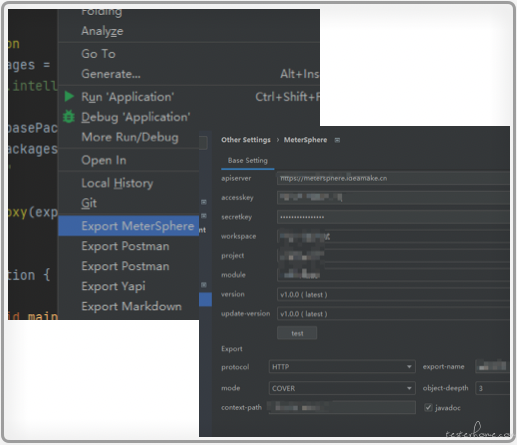Open the mode COVER dropdown
517x445 pixels.
pyautogui.click(x=342, y=388)
